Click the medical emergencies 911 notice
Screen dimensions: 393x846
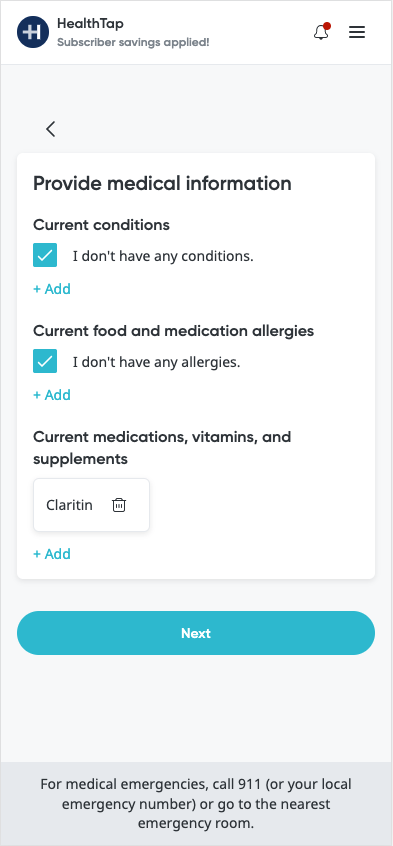[196, 804]
